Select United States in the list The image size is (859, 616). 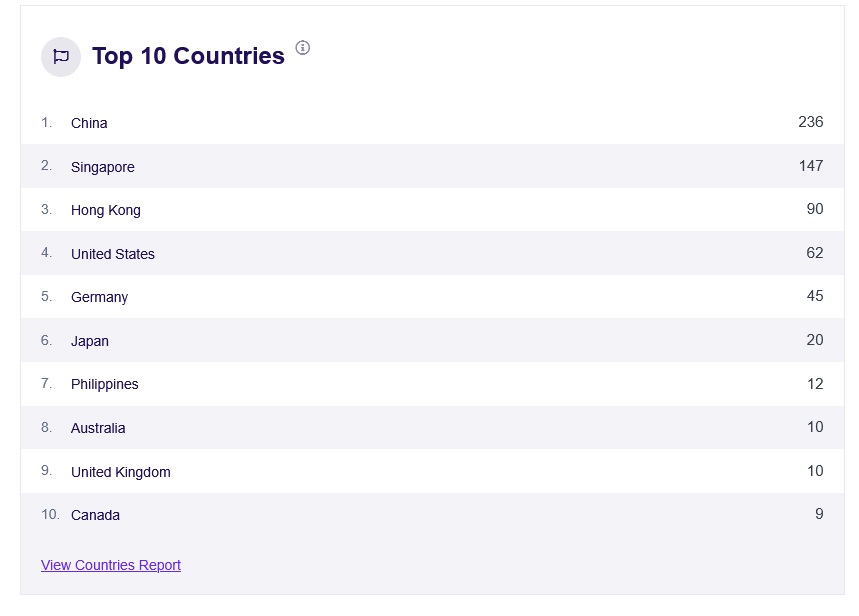[113, 254]
